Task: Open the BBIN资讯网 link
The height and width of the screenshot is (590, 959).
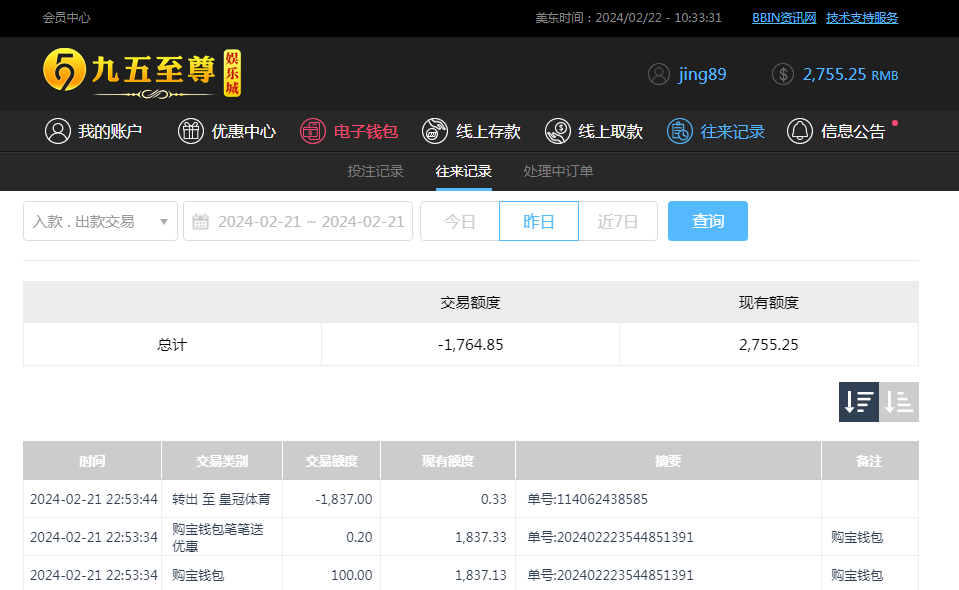Action: click(x=784, y=17)
